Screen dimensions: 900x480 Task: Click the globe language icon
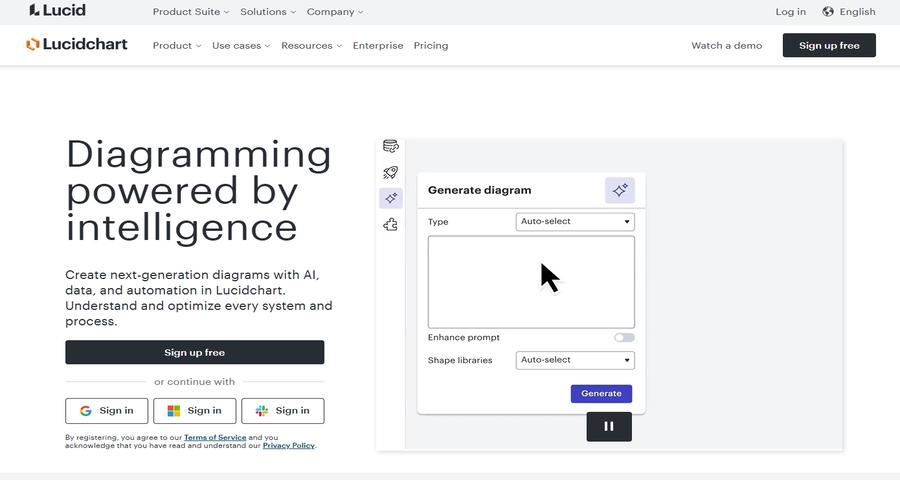828,12
